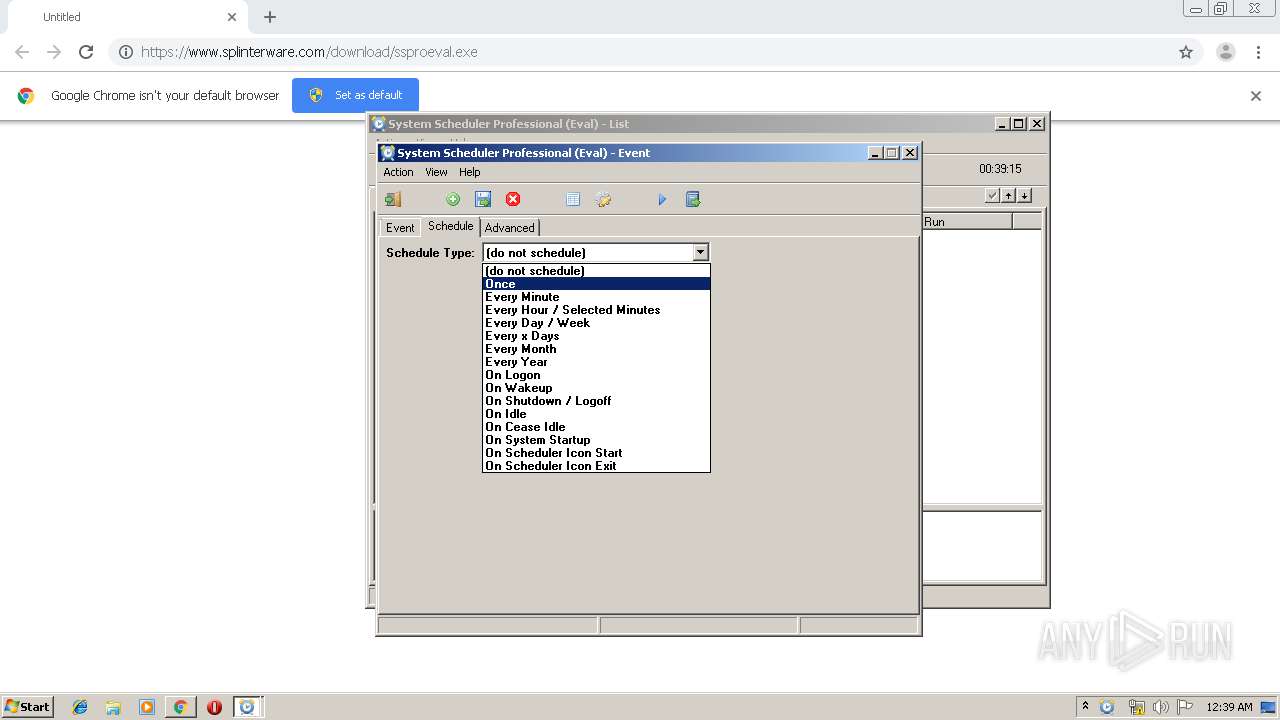
Task: Show hidden system tray icons
Action: [1086, 707]
